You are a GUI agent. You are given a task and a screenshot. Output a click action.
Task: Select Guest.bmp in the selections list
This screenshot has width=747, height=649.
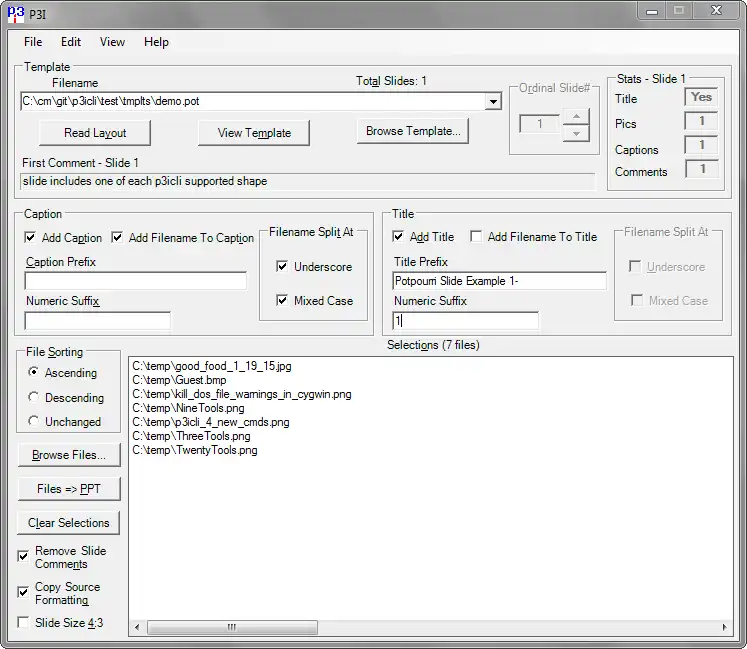click(179, 380)
